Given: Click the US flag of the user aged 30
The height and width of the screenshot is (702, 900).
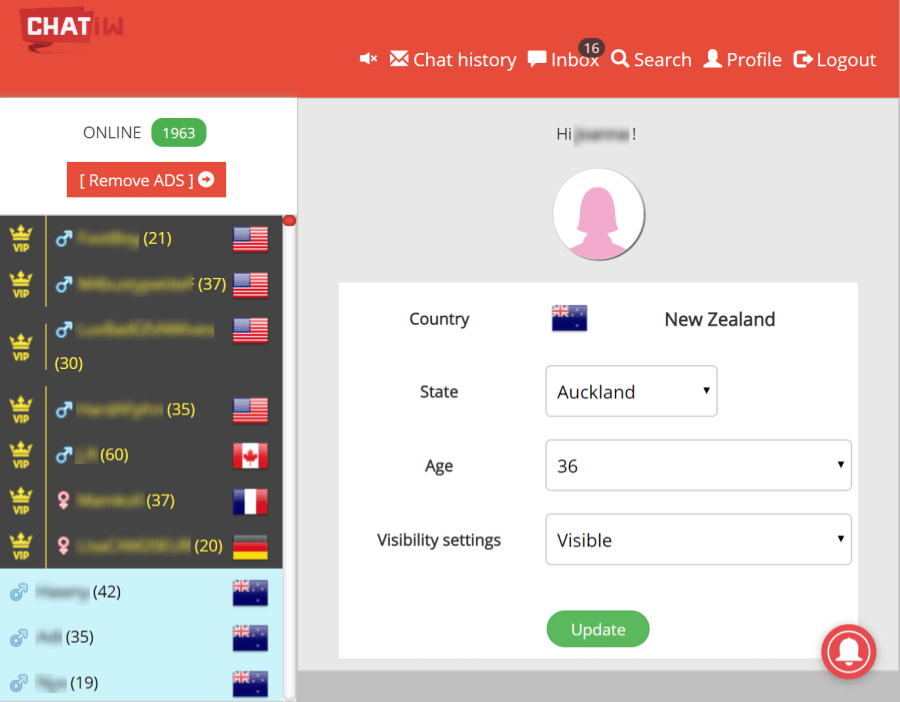Looking at the screenshot, I should pyautogui.click(x=250, y=331).
